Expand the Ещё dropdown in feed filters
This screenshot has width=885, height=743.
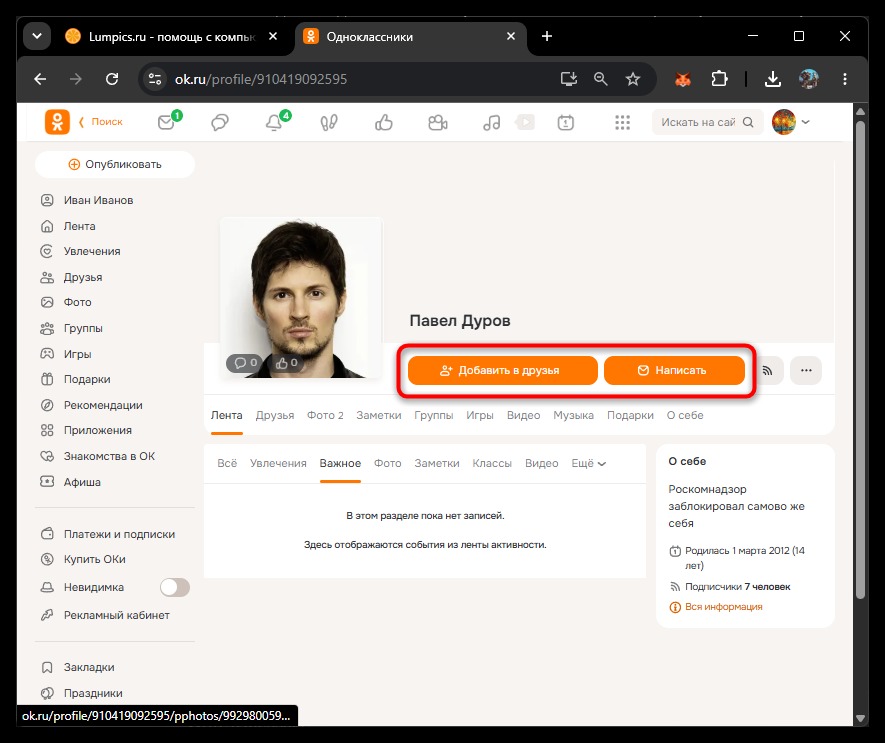pos(589,464)
